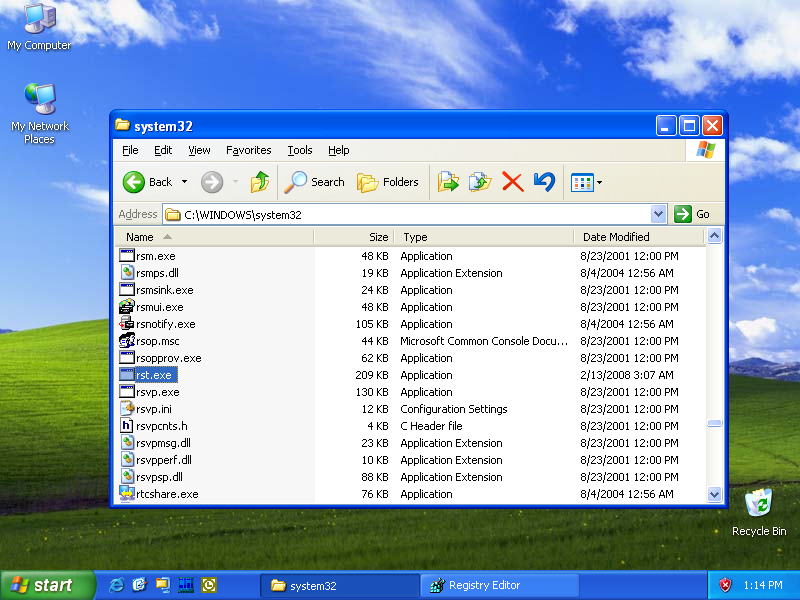800x600 pixels.
Task: Select the rsmps.dll file icon
Action: pos(127,273)
